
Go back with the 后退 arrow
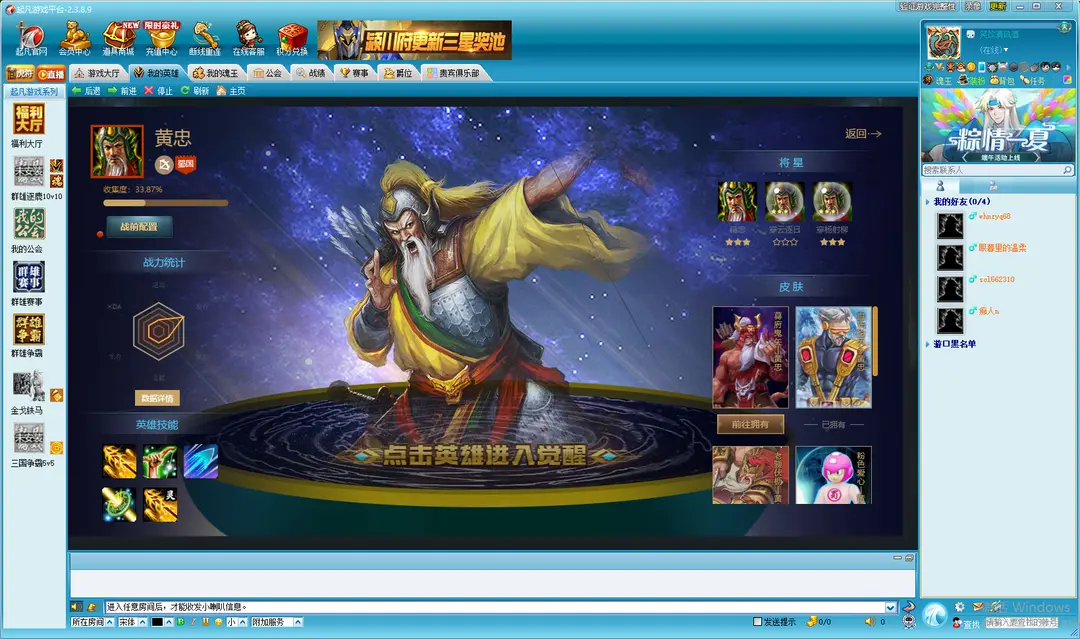(86, 91)
